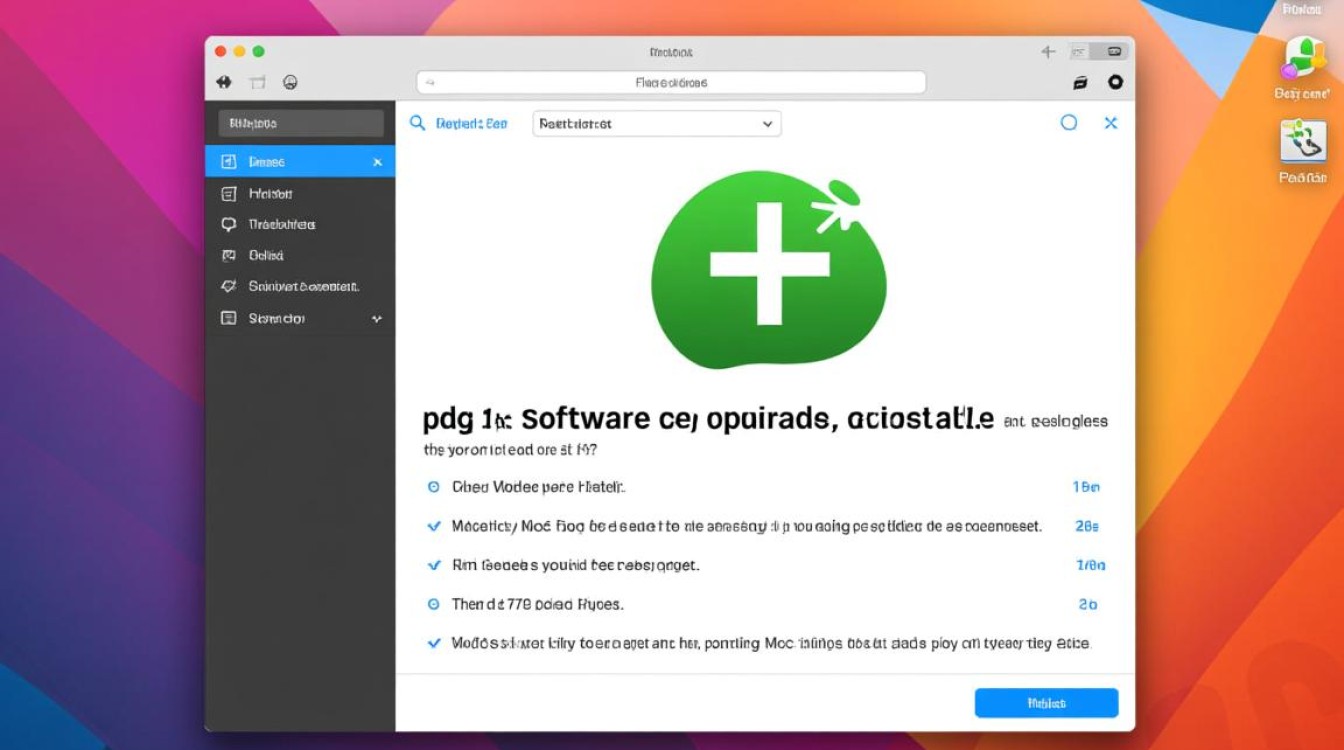Click the blue count link on the third row
The height and width of the screenshot is (750, 1344).
tap(1090, 565)
